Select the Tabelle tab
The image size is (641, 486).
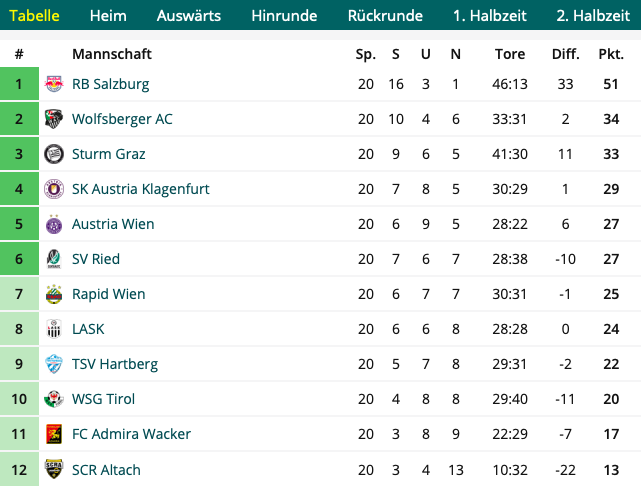34,16
